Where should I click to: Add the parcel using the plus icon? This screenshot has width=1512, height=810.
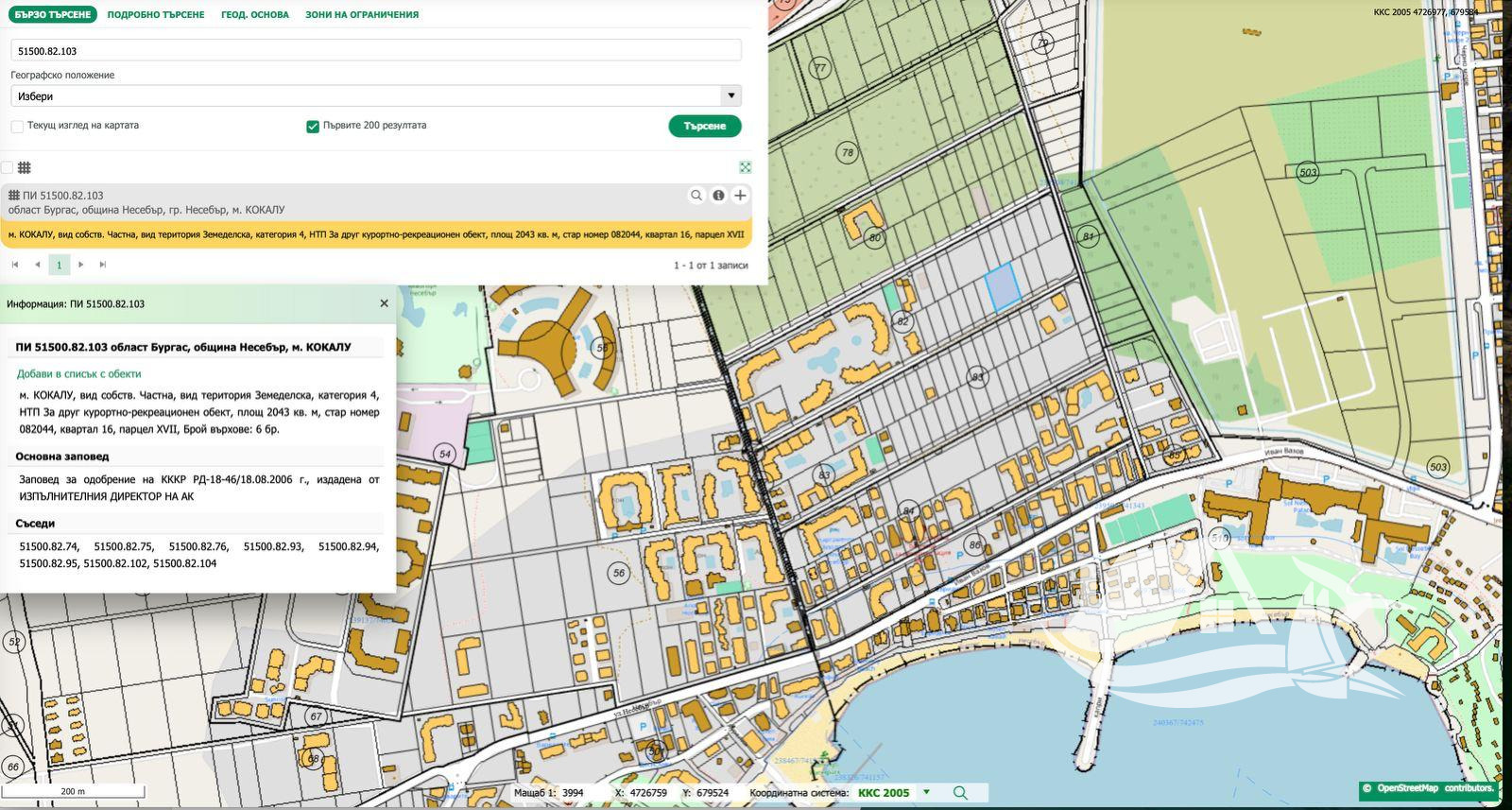(740, 195)
